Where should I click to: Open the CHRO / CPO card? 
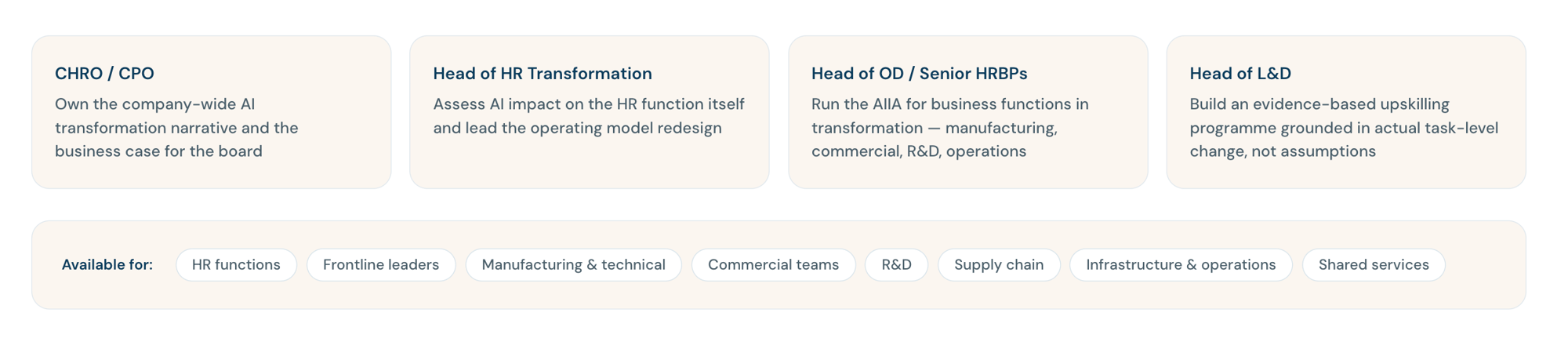coord(212,112)
